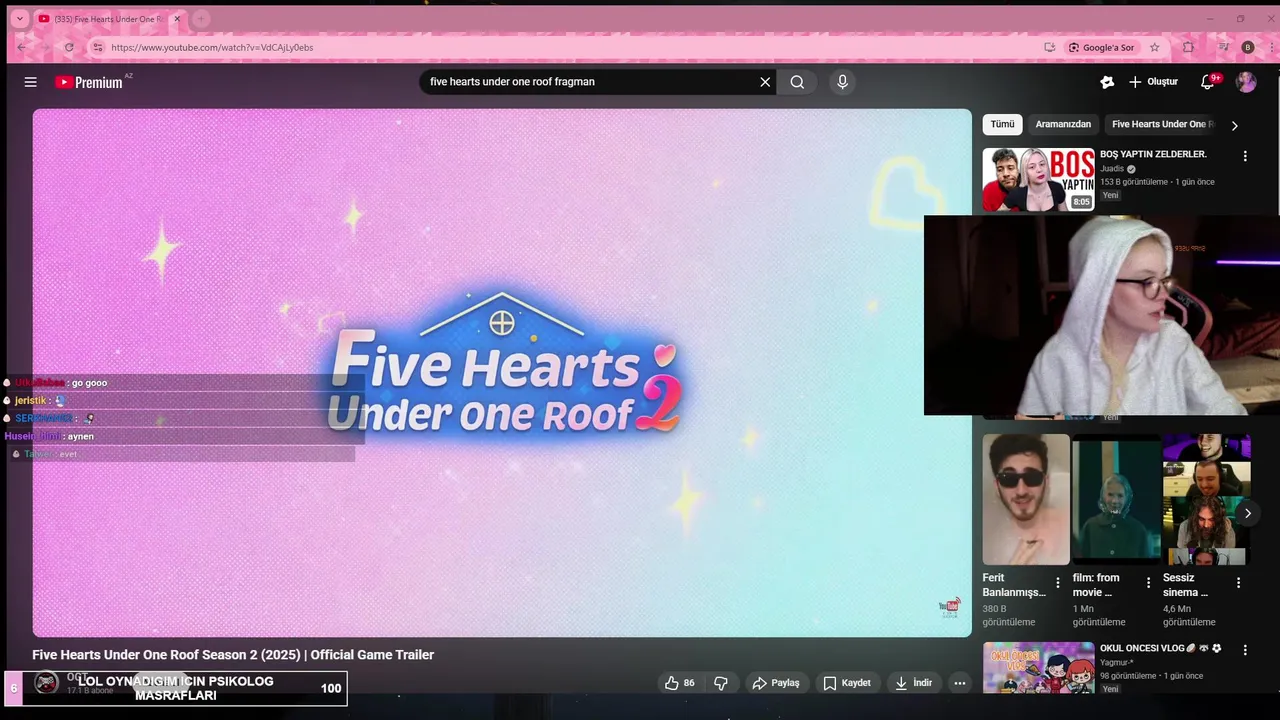Open Ferit Banlanmış short thumbnail
1280x720 pixels.
coord(1026,499)
